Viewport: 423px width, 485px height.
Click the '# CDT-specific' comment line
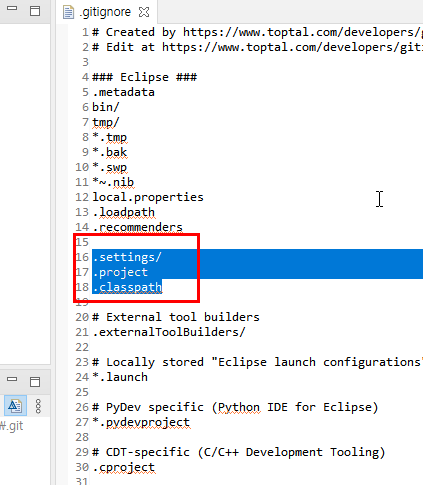239,452
